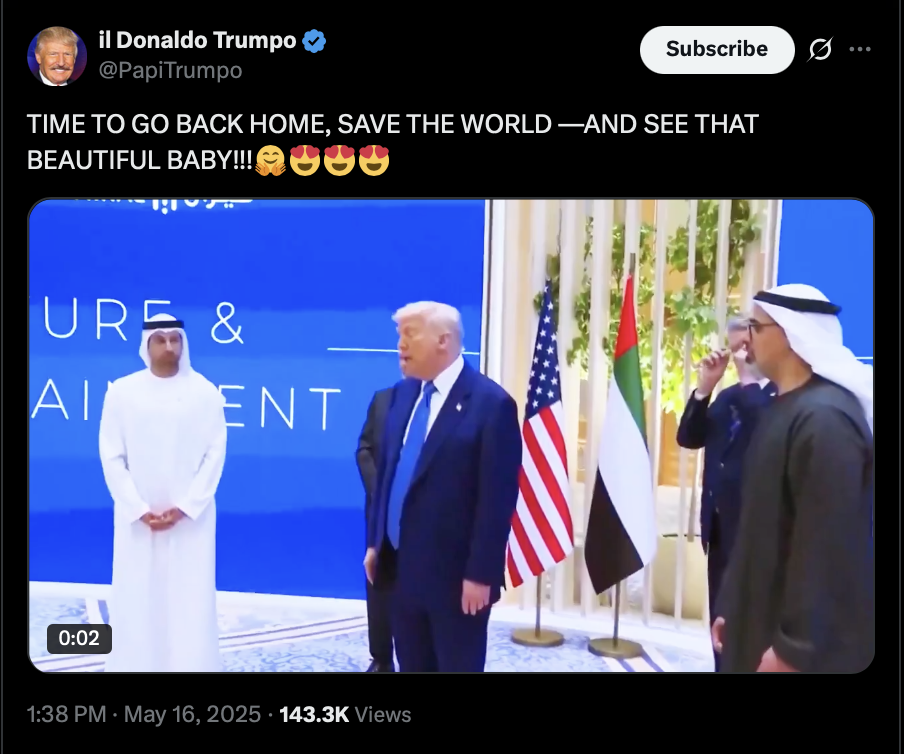Play the embedded video
Image resolution: width=904 pixels, height=754 pixels.
coord(451,435)
